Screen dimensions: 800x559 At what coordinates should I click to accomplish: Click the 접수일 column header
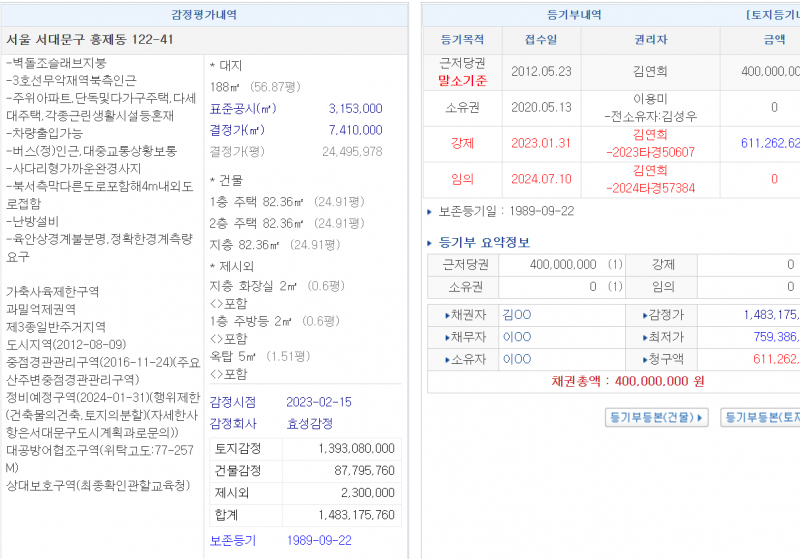tap(541, 40)
